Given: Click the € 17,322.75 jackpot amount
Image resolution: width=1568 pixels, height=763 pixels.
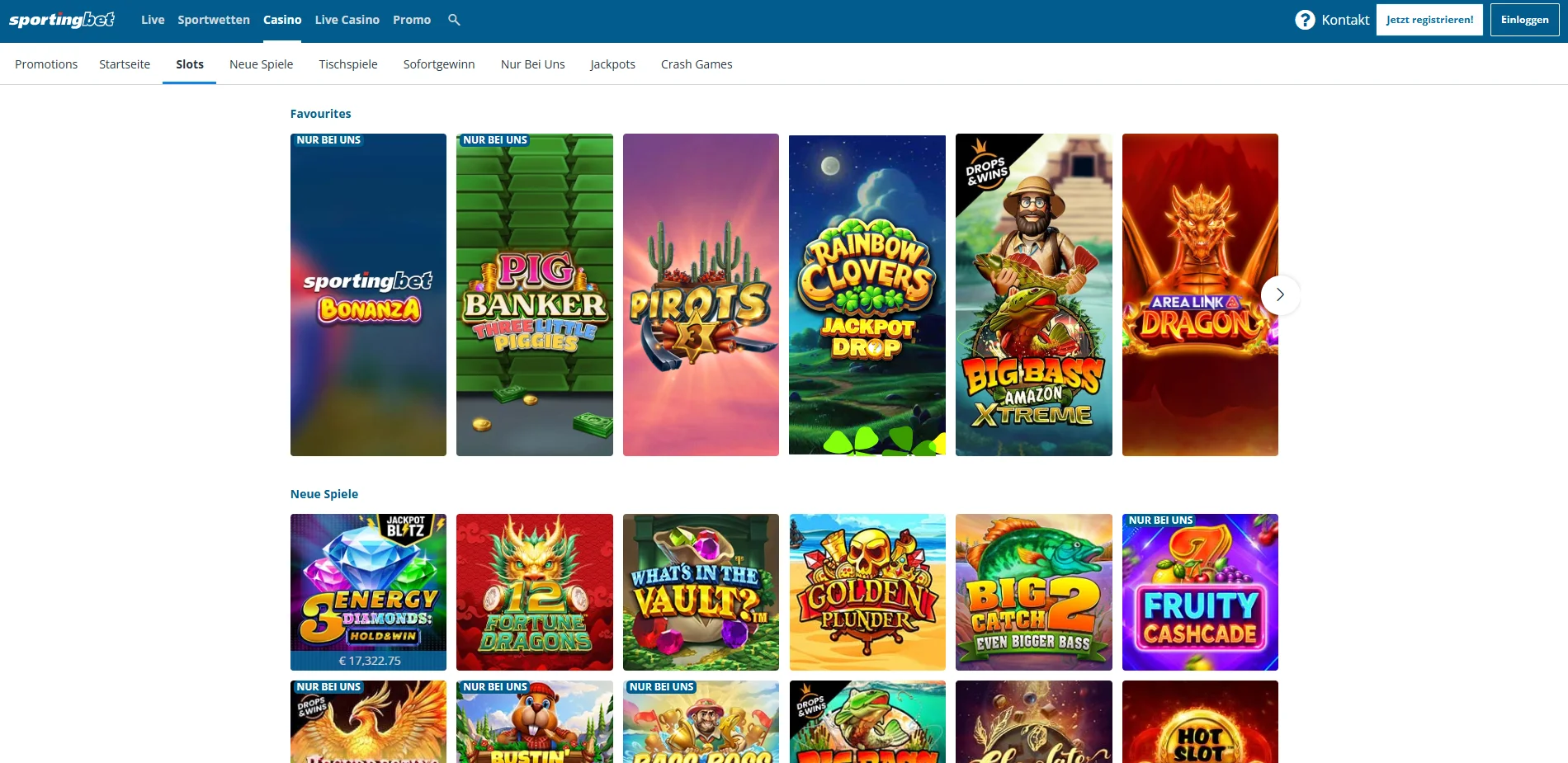Looking at the screenshot, I should [x=369, y=661].
